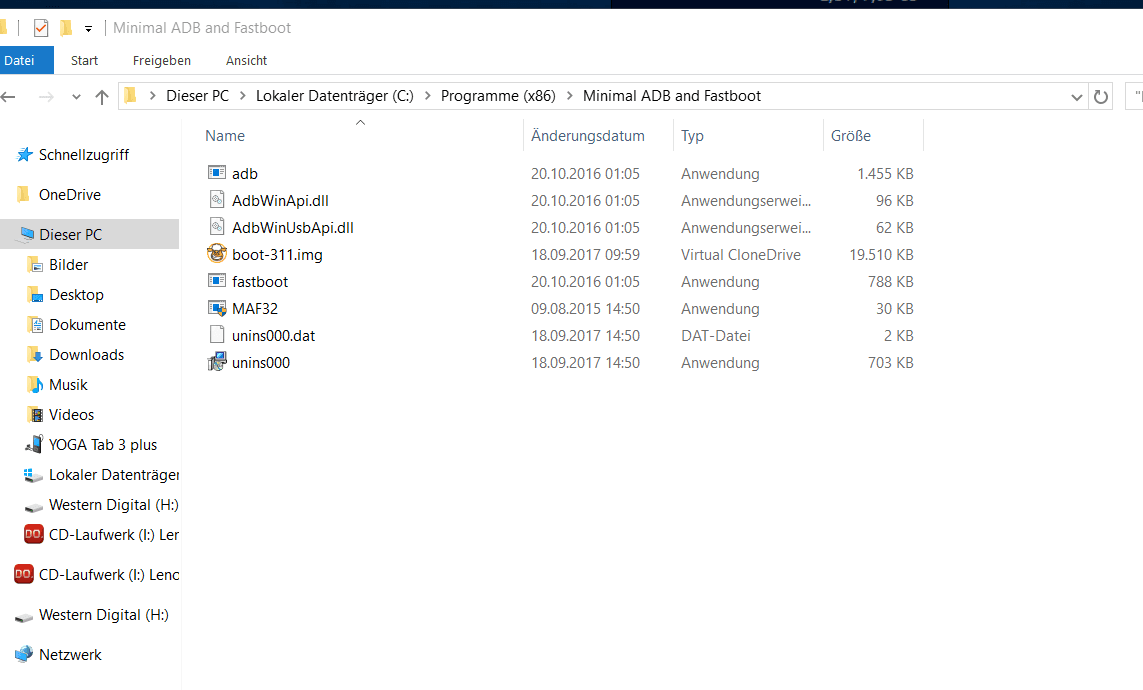
Task: Click the OneDrive folder icon
Action: pos(23,194)
